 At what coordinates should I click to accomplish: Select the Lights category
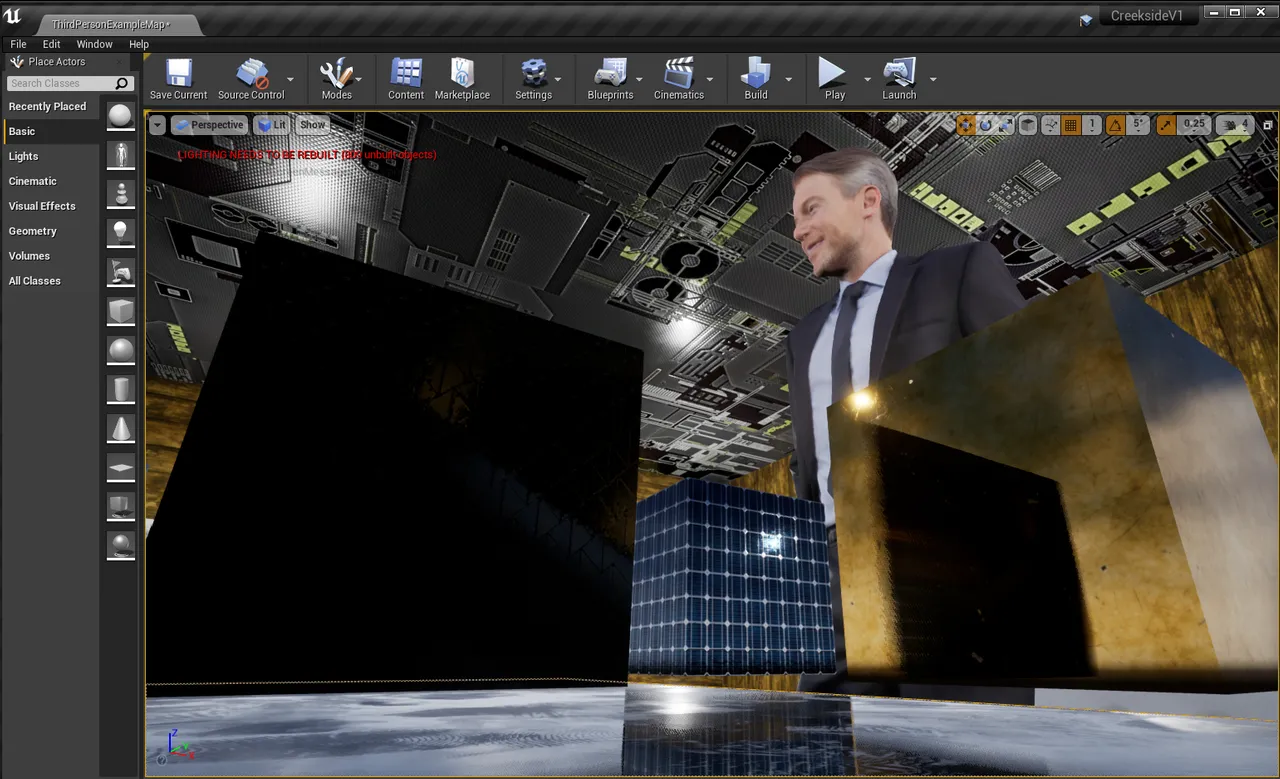pyautogui.click(x=24, y=156)
